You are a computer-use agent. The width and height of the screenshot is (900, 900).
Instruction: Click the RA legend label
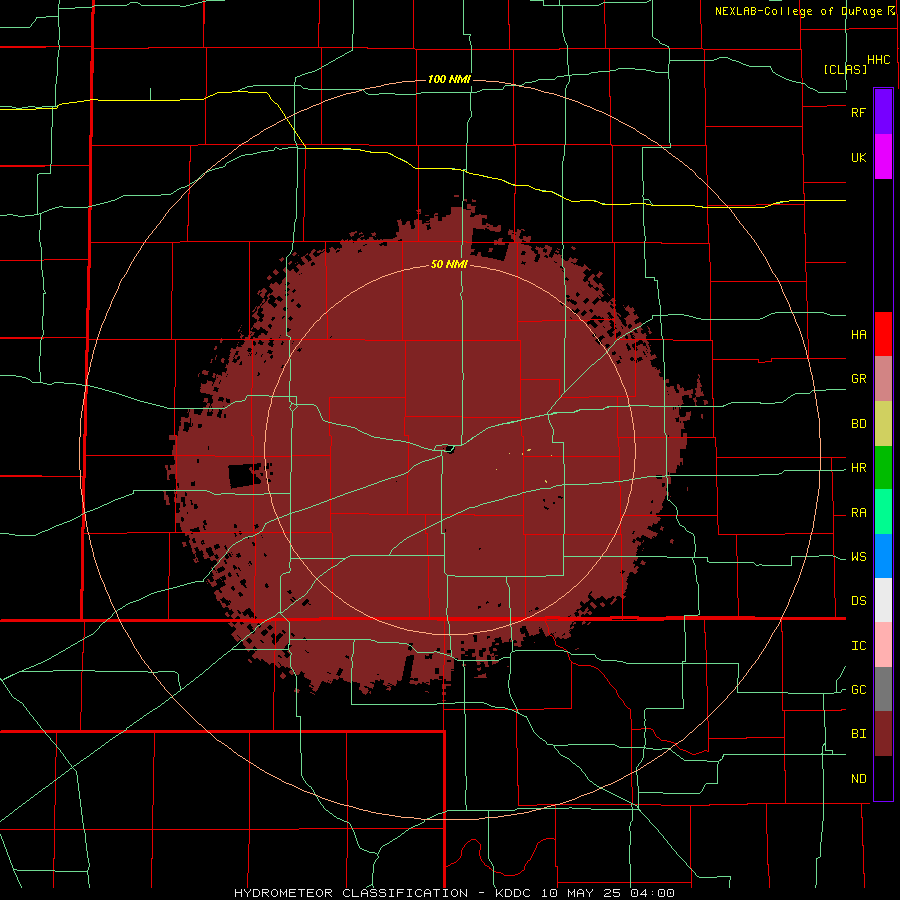tap(858, 513)
